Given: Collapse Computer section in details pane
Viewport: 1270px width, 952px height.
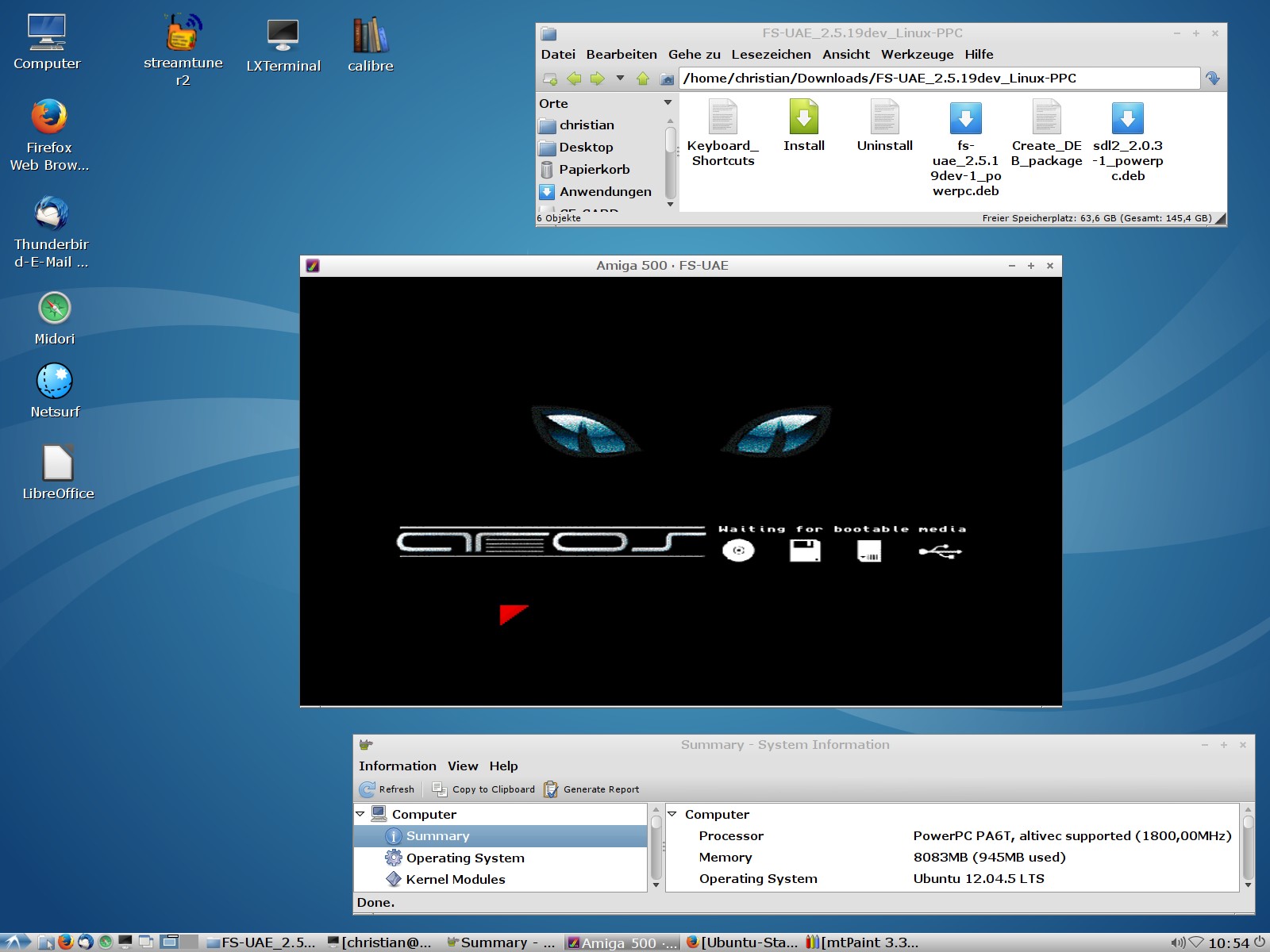Looking at the screenshot, I should tap(672, 814).
